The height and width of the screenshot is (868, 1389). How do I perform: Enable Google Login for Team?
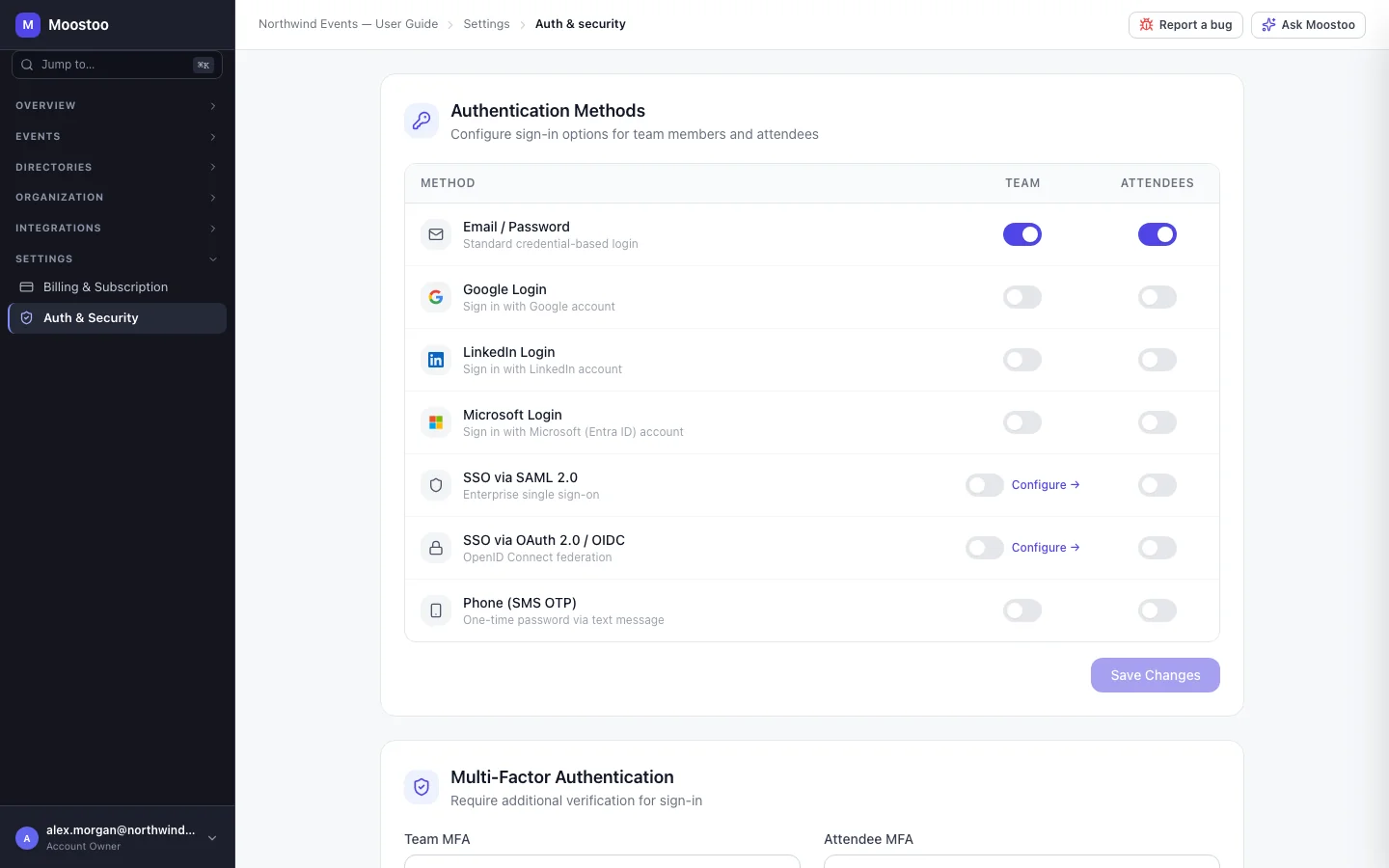[x=1022, y=297]
